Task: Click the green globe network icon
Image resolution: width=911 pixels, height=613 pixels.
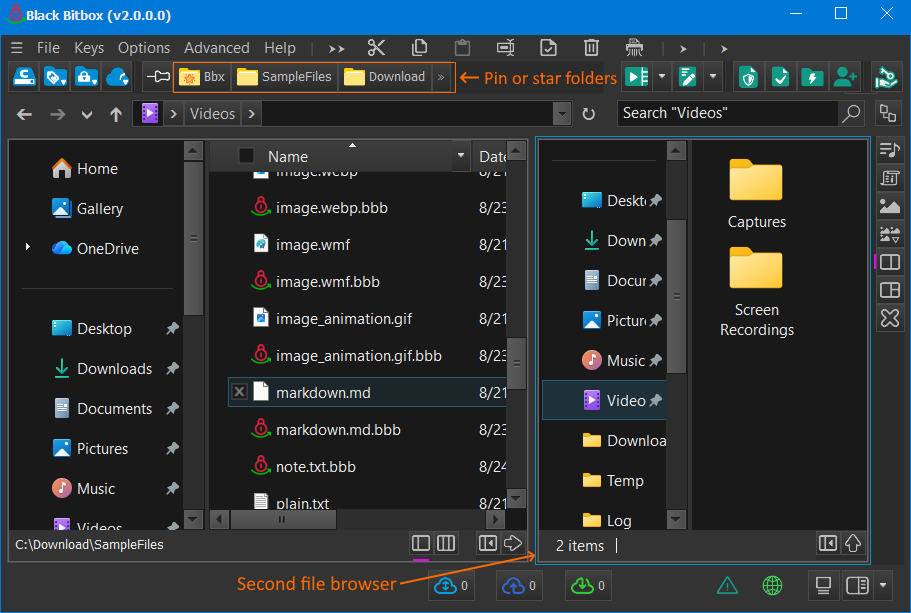Action: pyautogui.click(x=772, y=586)
